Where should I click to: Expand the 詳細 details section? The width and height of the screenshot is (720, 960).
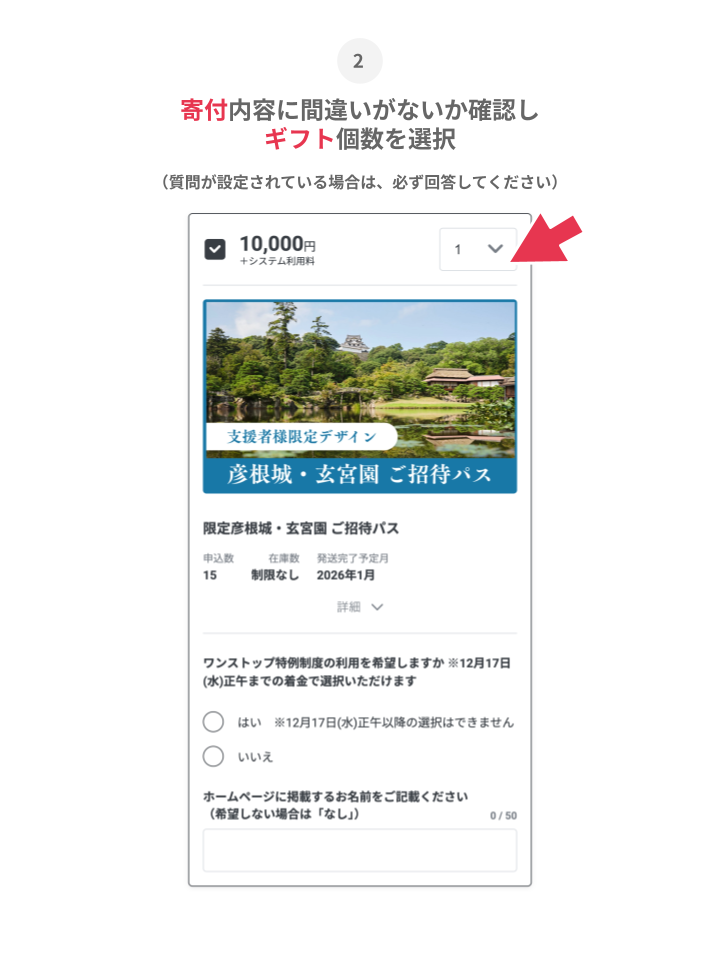tap(360, 607)
